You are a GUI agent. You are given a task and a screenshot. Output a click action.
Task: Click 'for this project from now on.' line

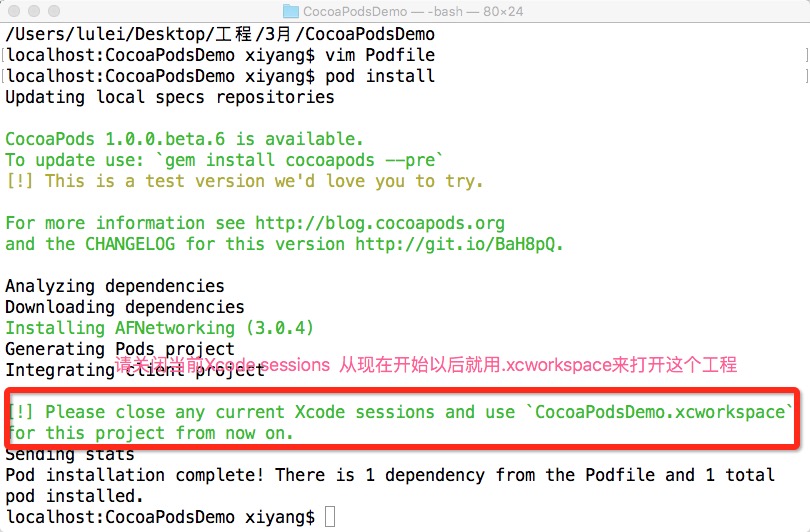point(151,433)
